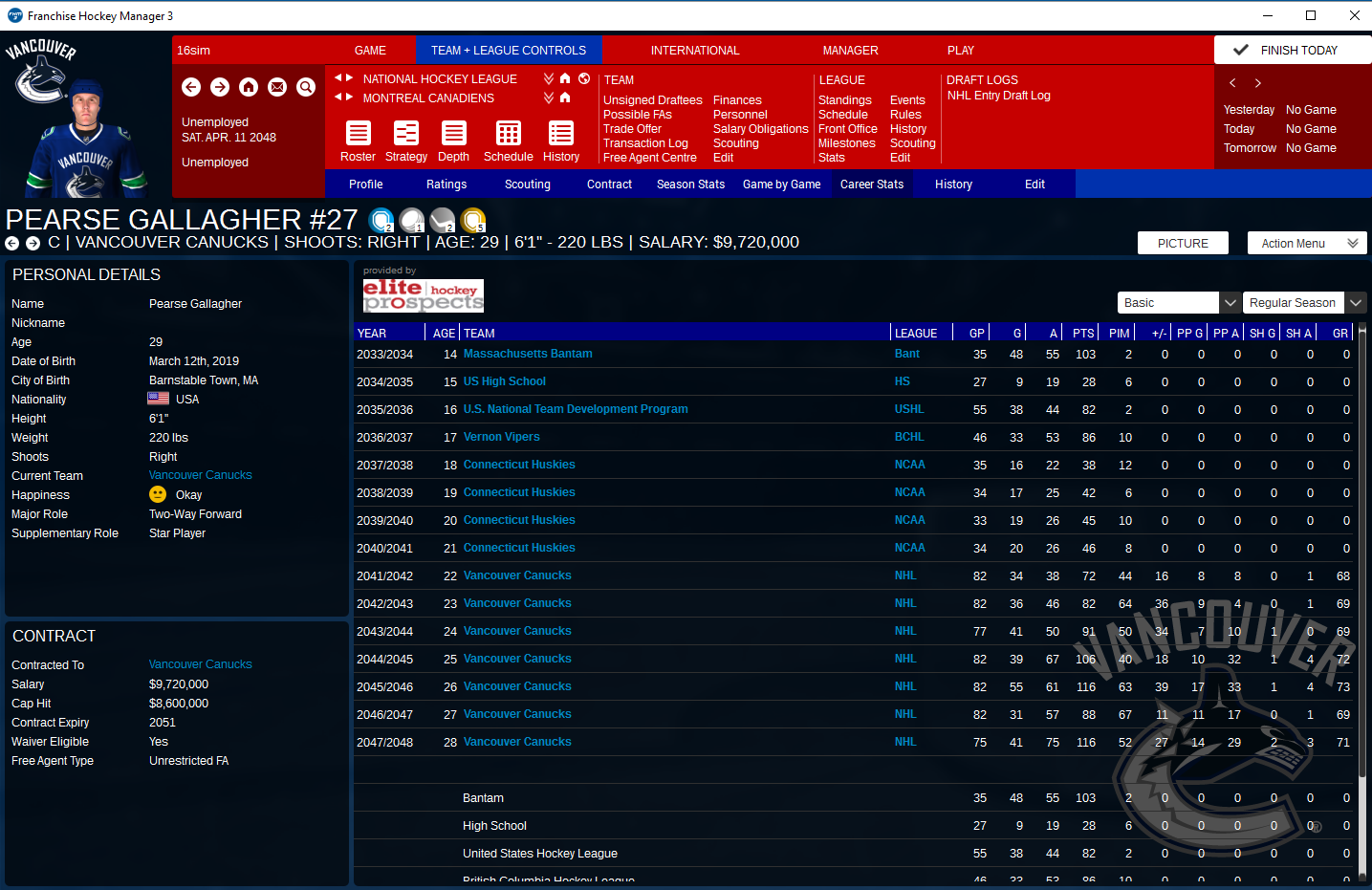Click the Roster icon
The image size is (1372, 890).
point(358,134)
